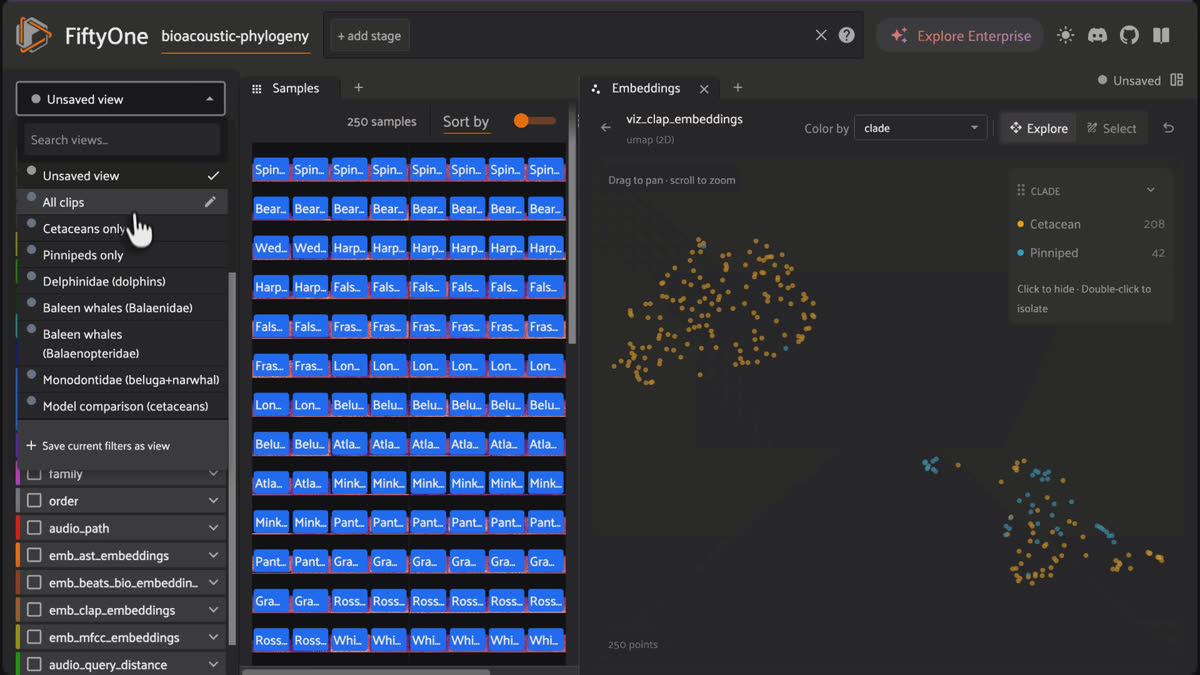The image size is (1200, 675).
Task: Toggle the family field checkbox
Action: tap(34, 474)
